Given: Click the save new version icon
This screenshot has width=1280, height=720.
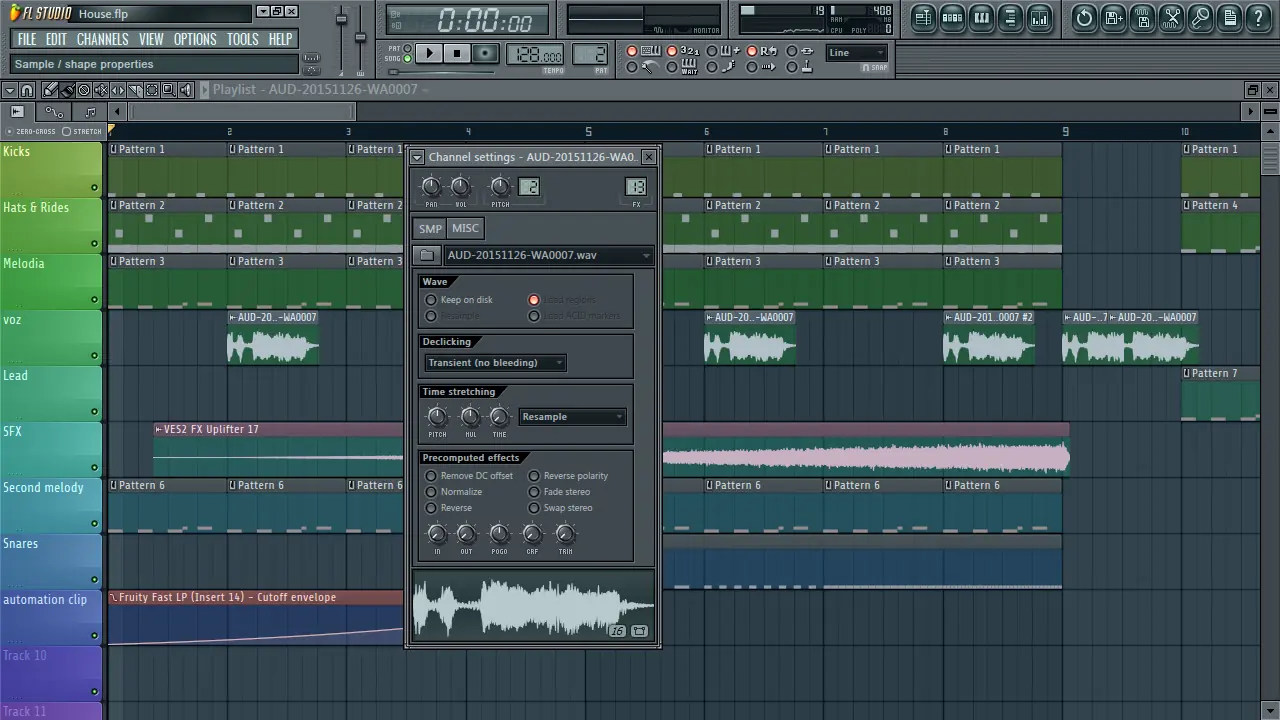Looking at the screenshot, I should click(x=1114, y=17).
